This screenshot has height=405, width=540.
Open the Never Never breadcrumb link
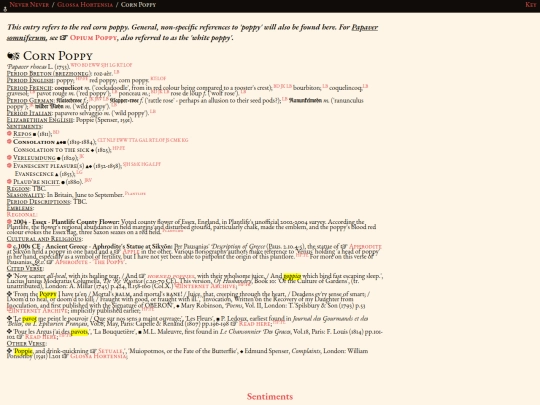[x=29, y=5]
